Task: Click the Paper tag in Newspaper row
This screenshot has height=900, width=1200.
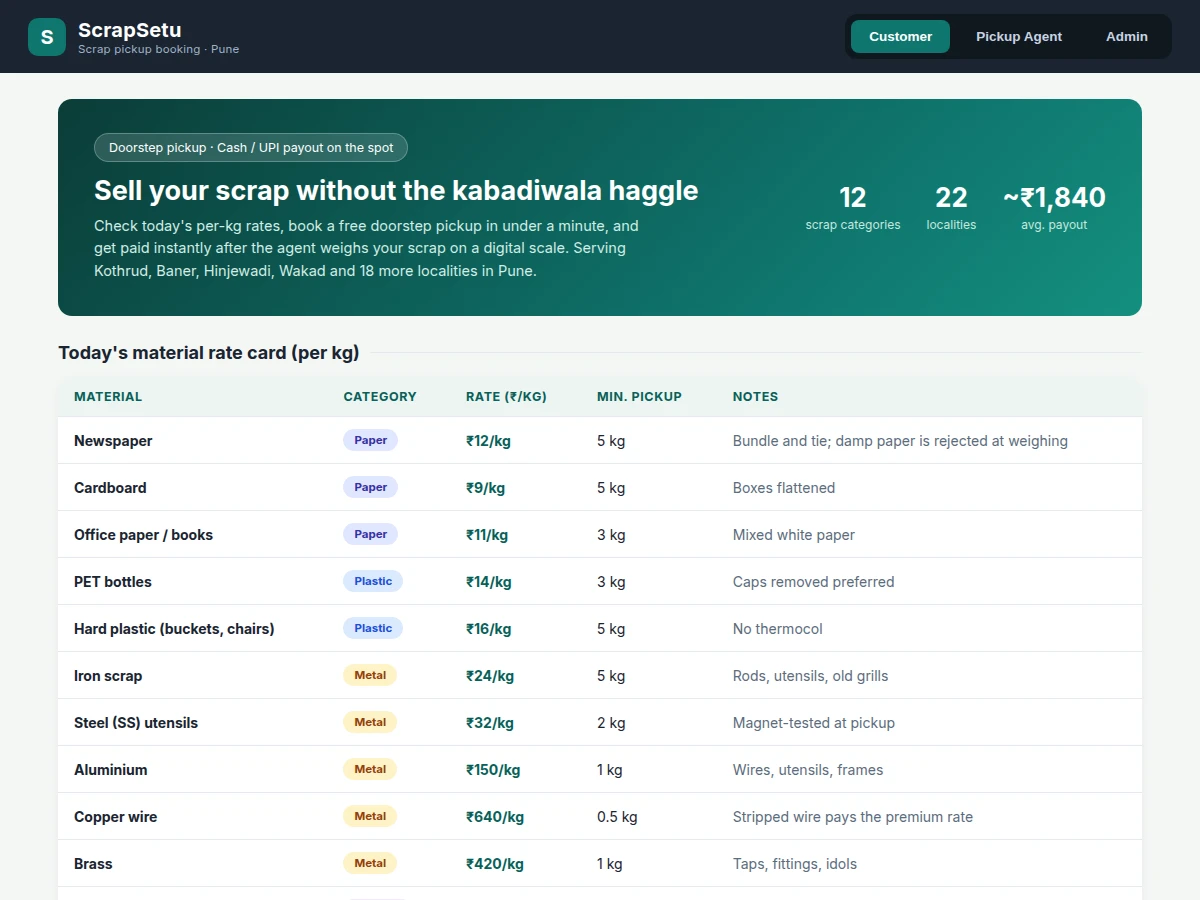Action: point(370,440)
